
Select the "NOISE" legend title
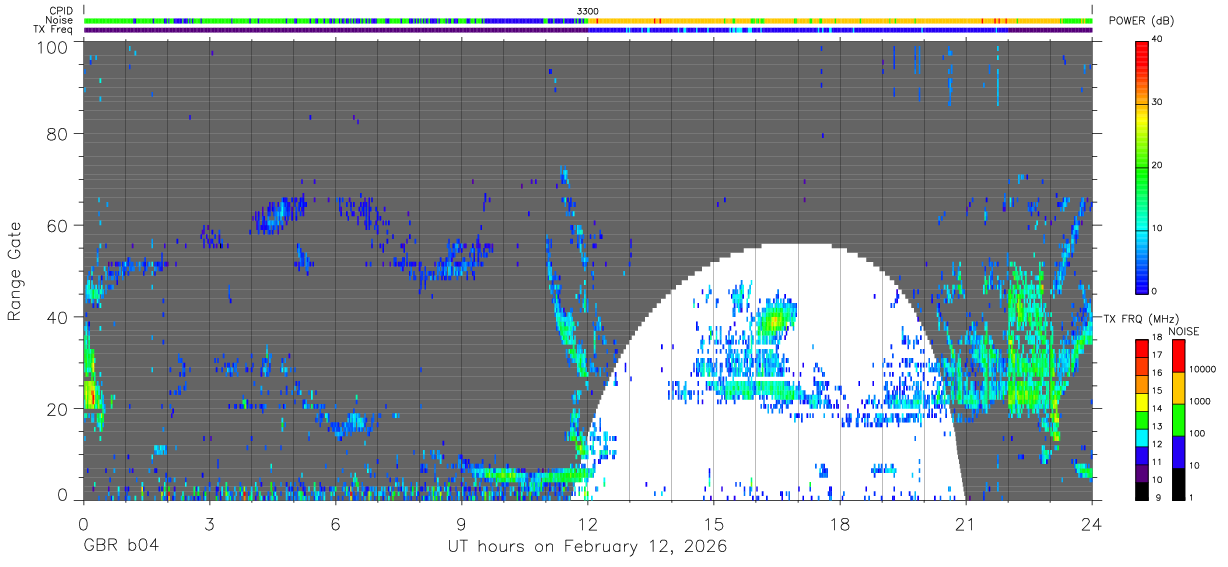[1183, 331]
